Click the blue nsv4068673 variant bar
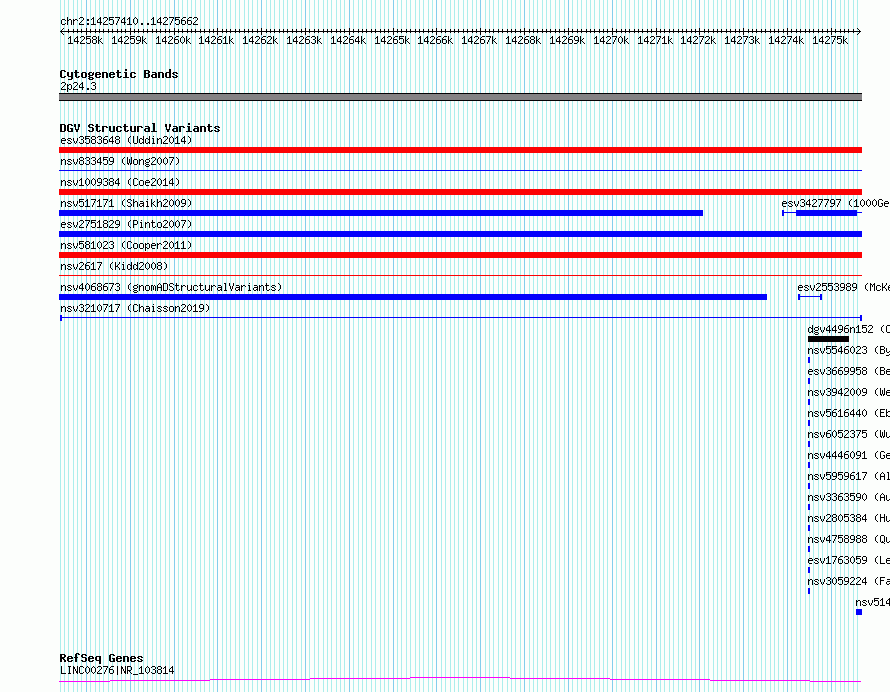This screenshot has height=692, width=890. [413, 297]
